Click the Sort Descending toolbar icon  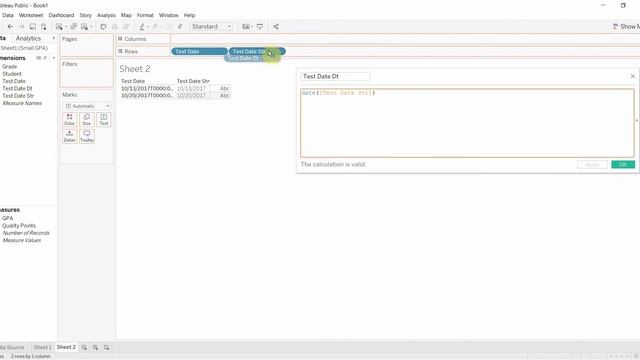[x=126, y=27]
